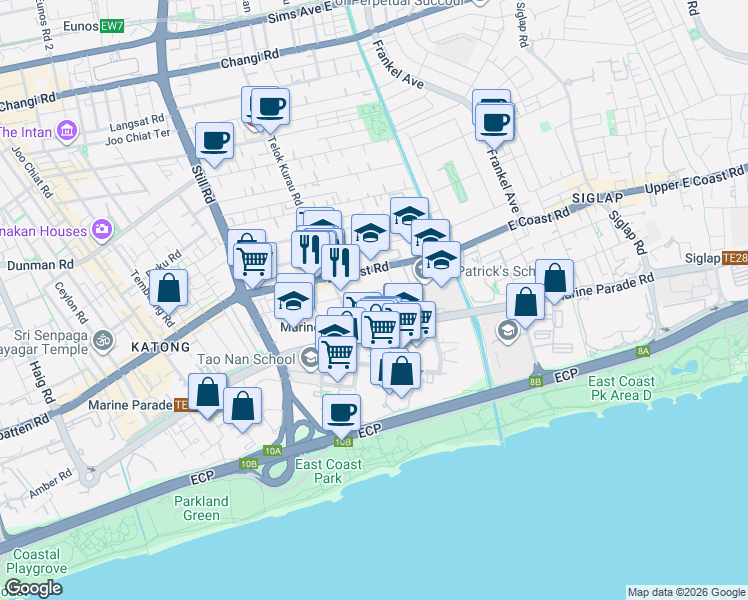Screen dimensions: 748x600
Task: Click the 8B expressway exit sign
Action: [535, 382]
